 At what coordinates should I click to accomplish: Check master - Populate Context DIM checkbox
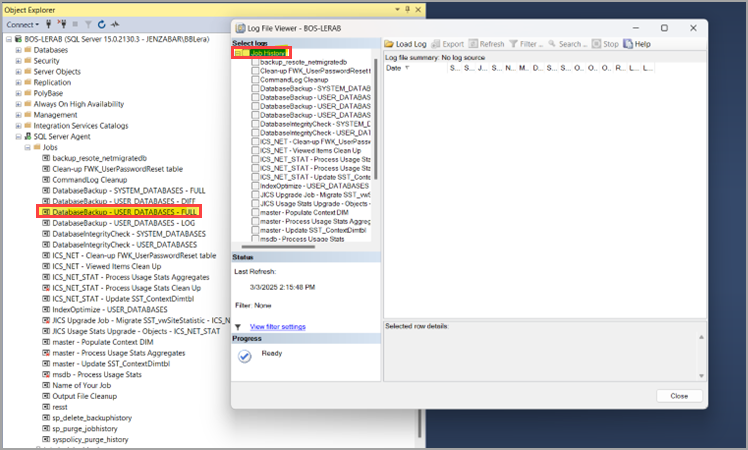[255, 212]
